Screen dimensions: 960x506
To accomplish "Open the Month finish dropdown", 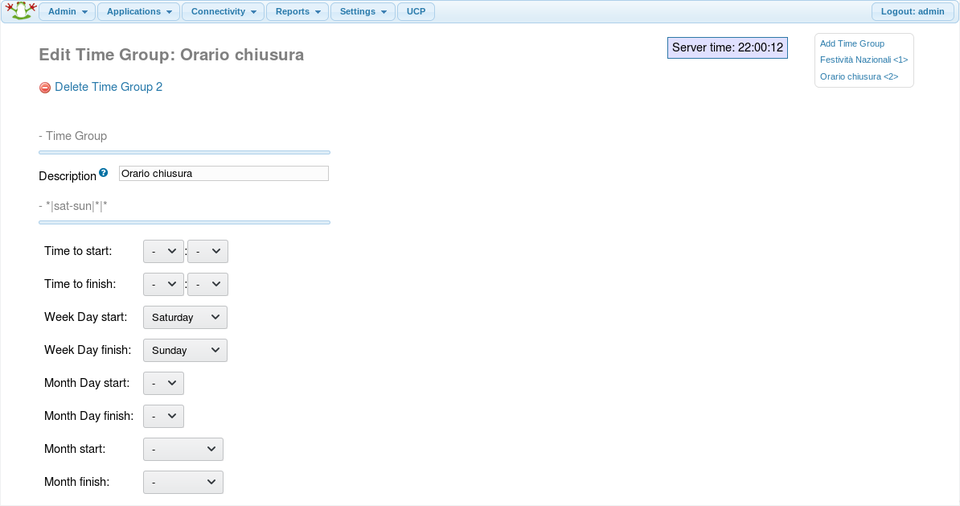I will pos(183,482).
